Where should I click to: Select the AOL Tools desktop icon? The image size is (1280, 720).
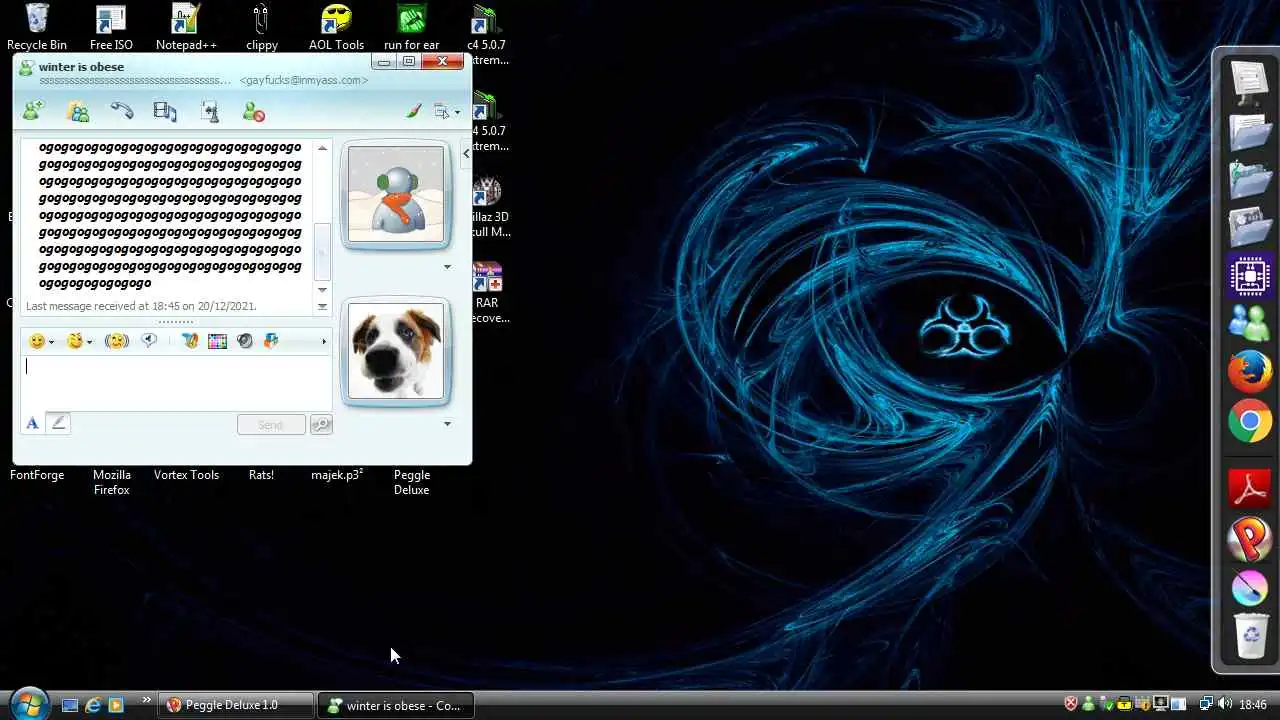(336, 27)
